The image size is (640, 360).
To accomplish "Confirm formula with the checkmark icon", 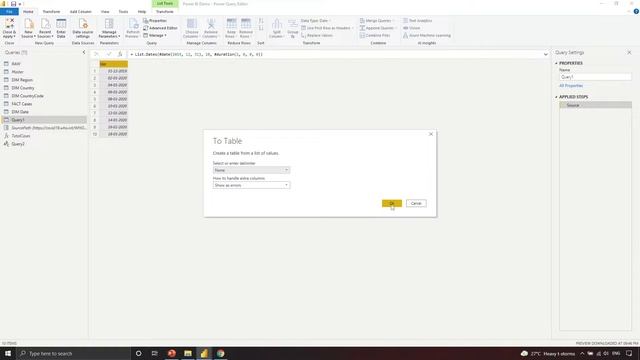I will coord(109,54).
